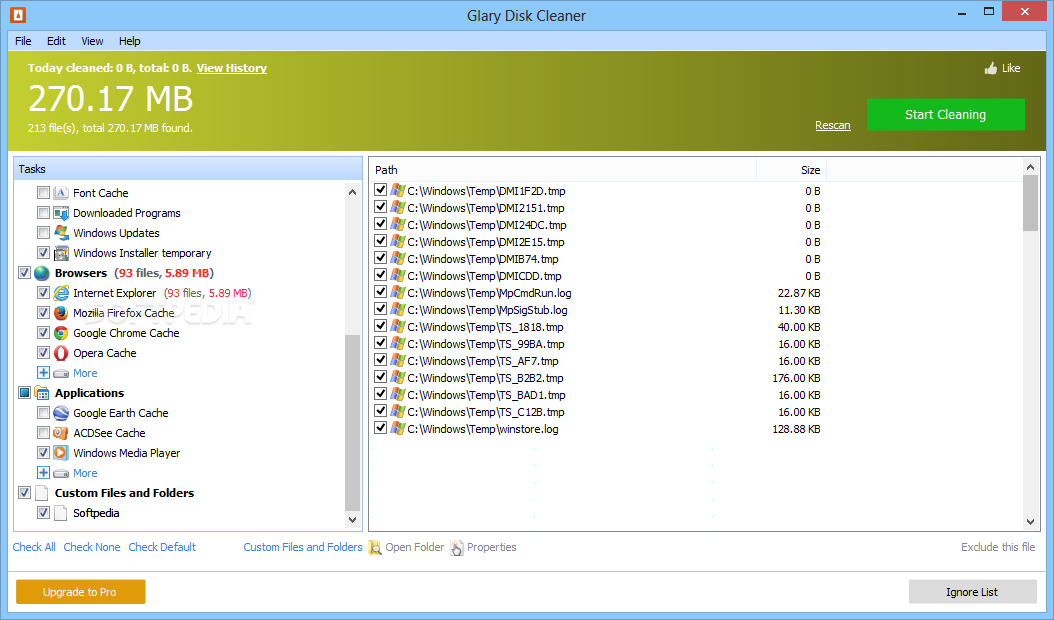This screenshot has width=1054, height=620.
Task: Click the Check None link
Action: (x=92, y=547)
